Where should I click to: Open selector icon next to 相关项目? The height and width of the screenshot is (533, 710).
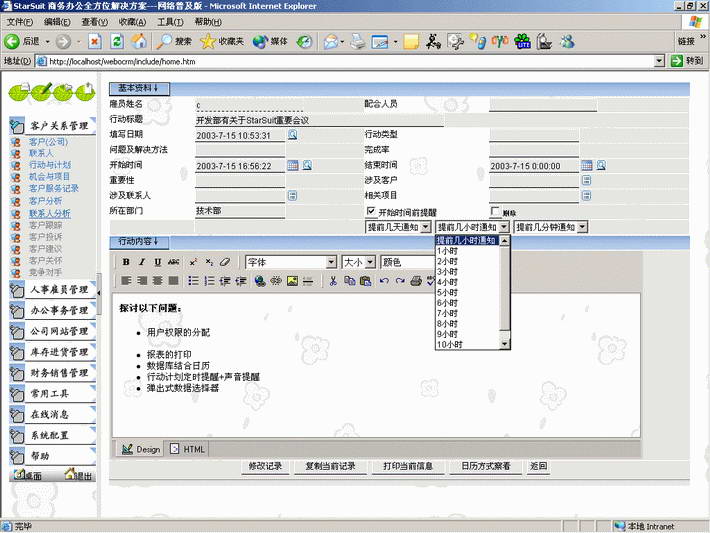pyautogui.click(x=586, y=196)
